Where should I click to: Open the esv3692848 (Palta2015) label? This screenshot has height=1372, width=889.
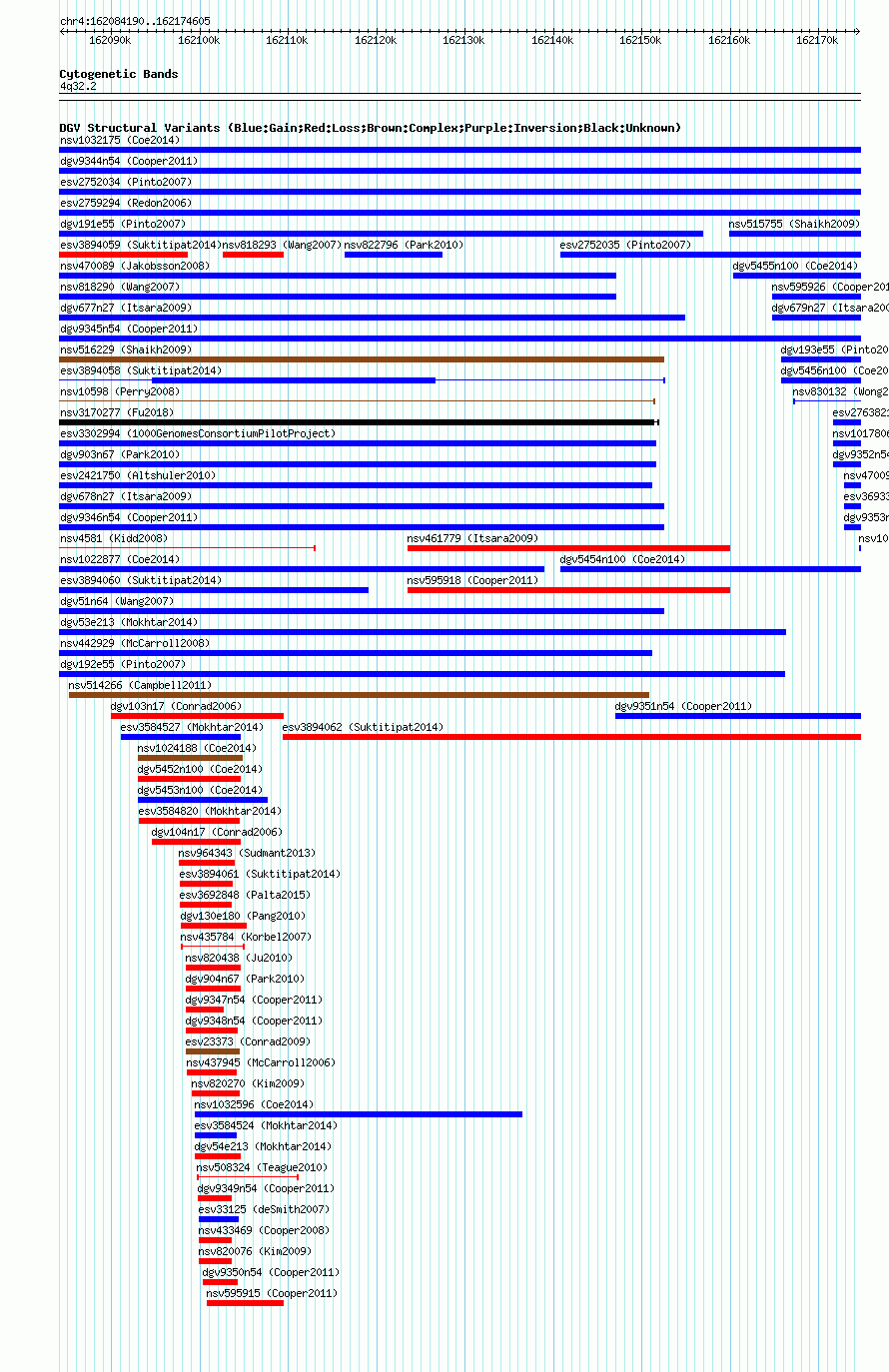click(245, 895)
